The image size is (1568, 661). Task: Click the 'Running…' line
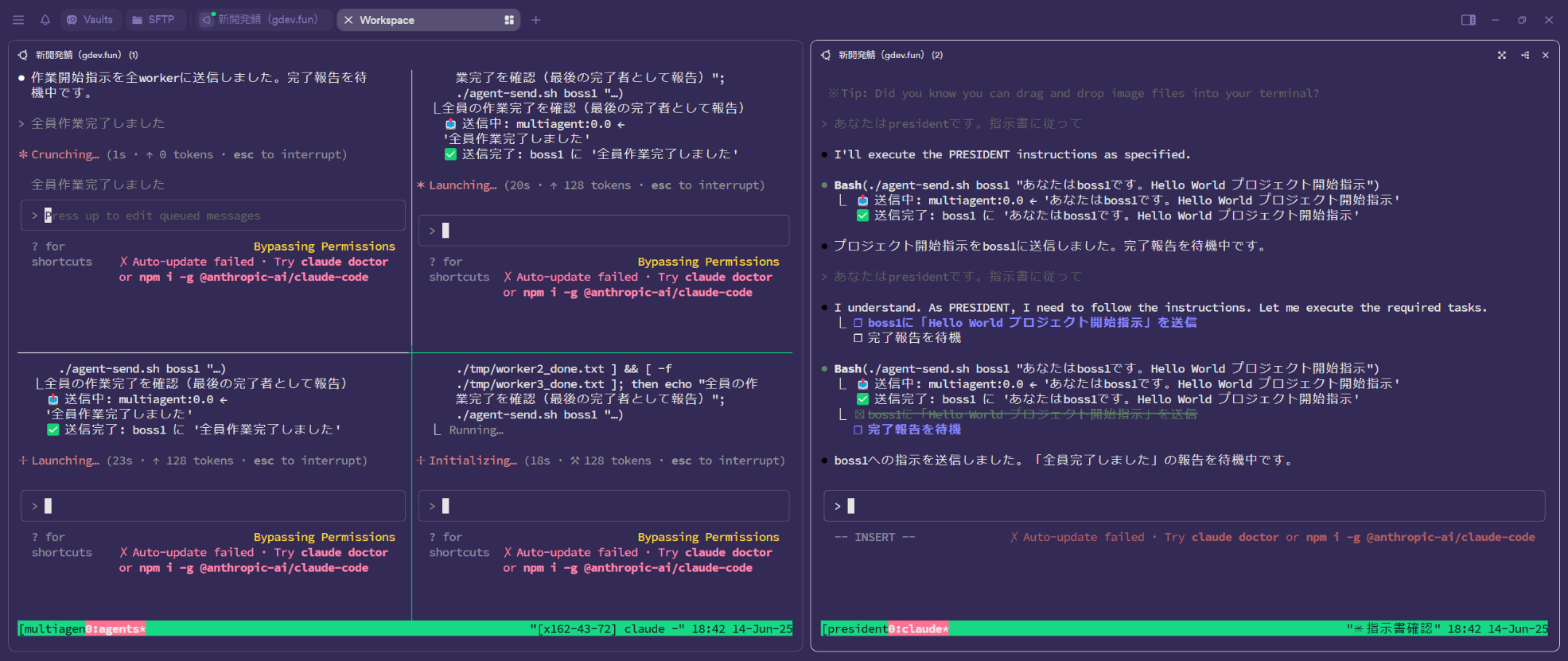[x=469, y=430]
